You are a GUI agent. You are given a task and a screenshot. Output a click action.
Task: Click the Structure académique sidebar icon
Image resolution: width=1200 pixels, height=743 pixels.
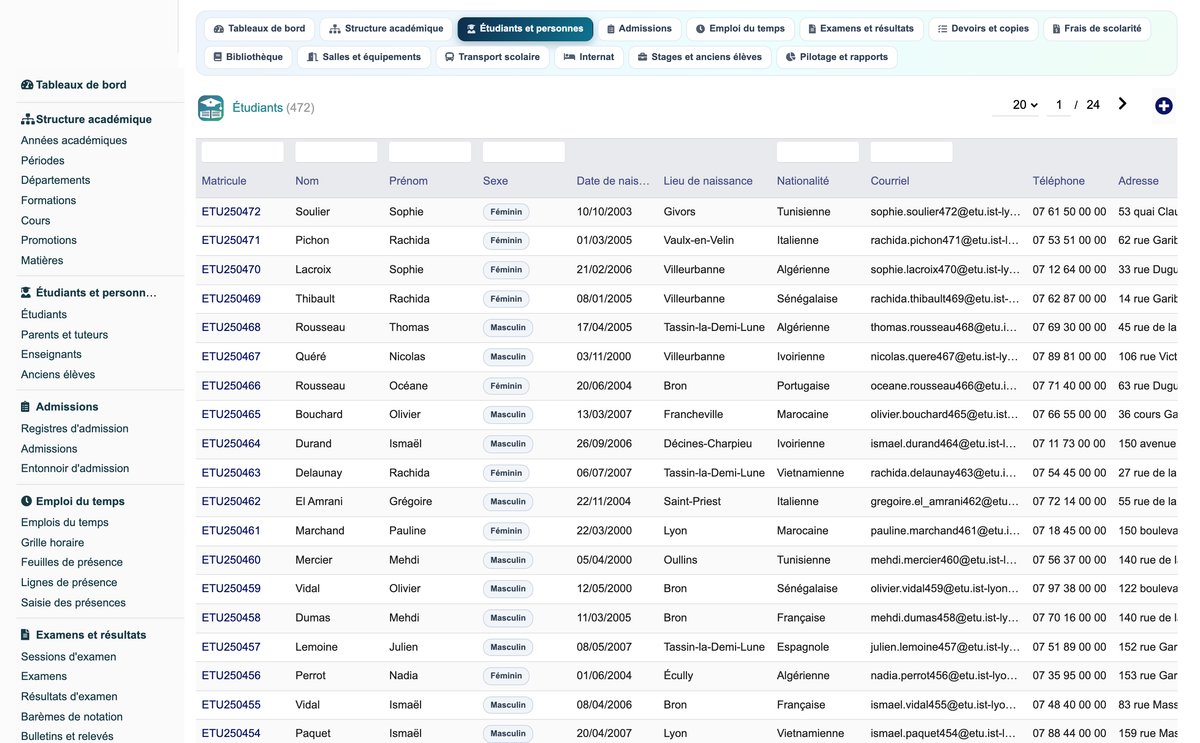click(x=28, y=119)
